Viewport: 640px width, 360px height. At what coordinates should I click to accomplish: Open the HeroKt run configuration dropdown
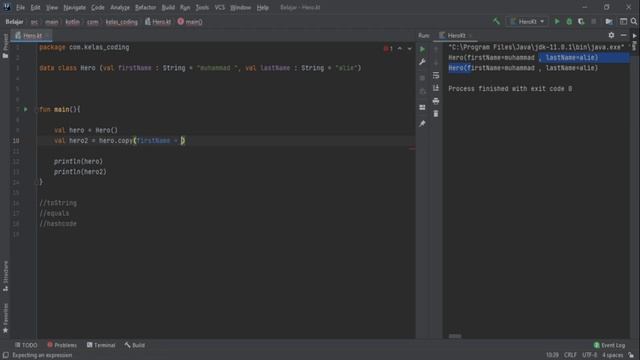pyautogui.click(x=527, y=21)
